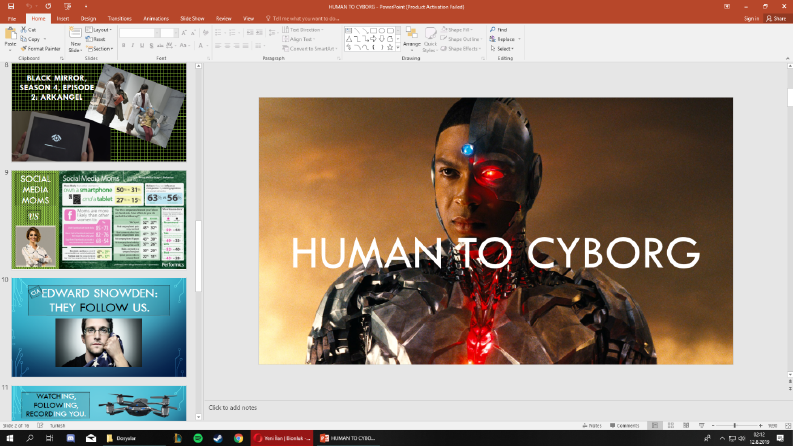This screenshot has height=446, width=793.
Task: Switch to the Transitions tab
Action: point(119,18)
